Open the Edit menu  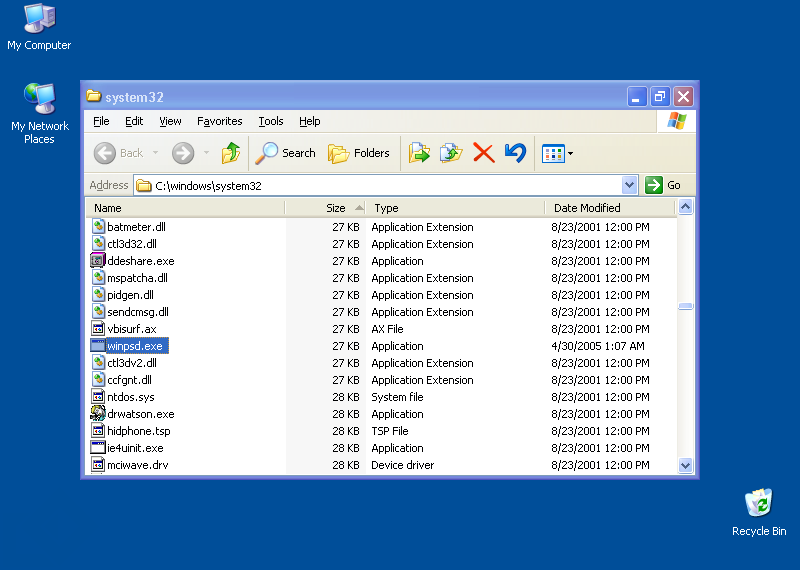(x=134, y=121)
